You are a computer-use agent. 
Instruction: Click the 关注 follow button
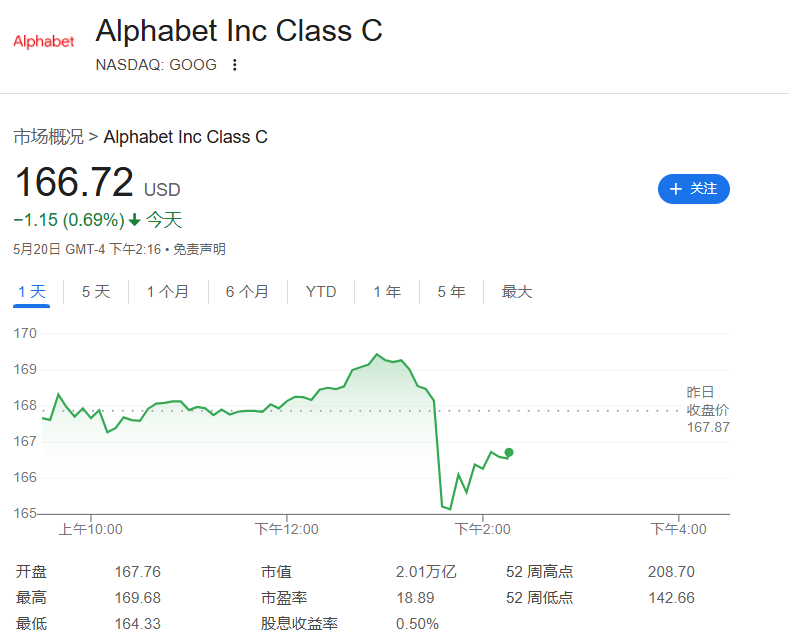[x=693, y=189]
